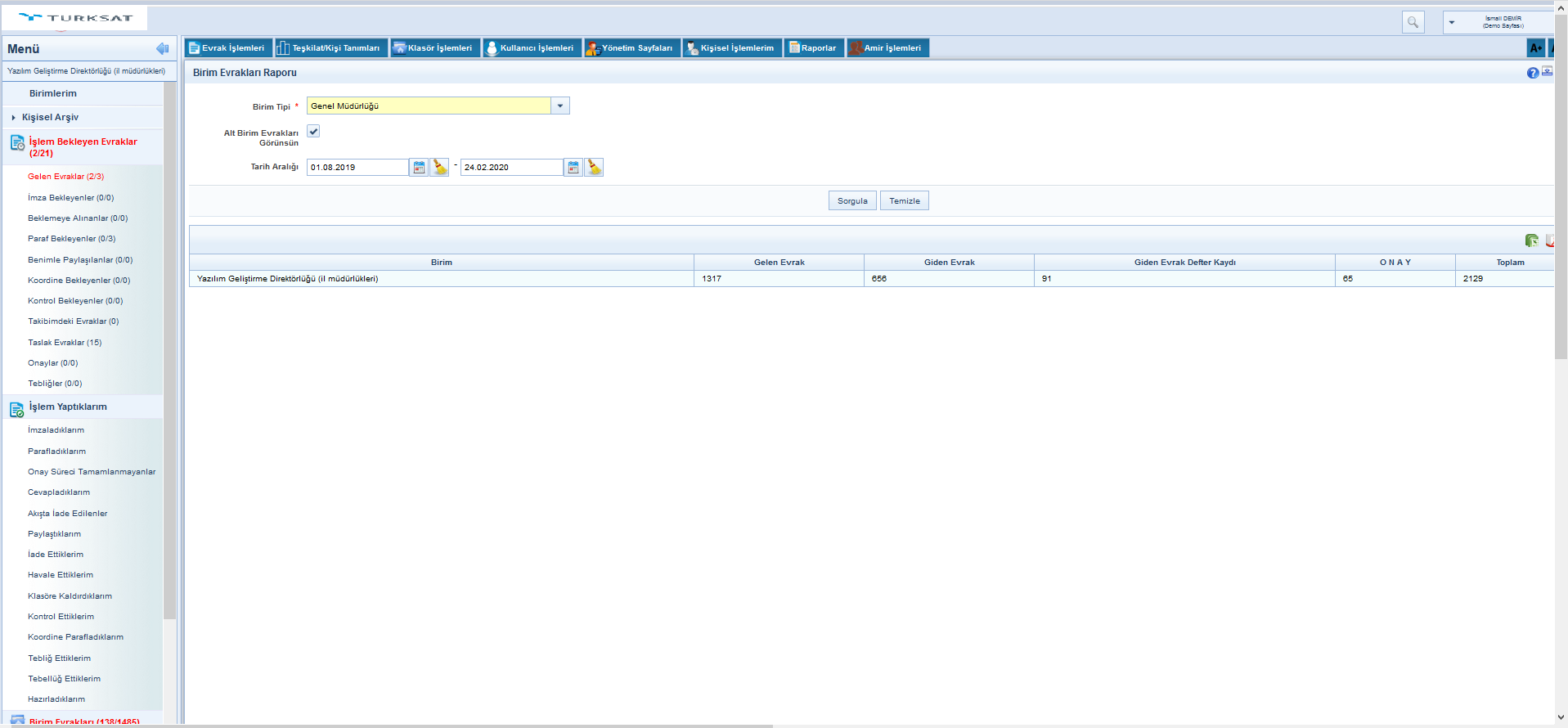Click the start date input field

click(357, 168)
